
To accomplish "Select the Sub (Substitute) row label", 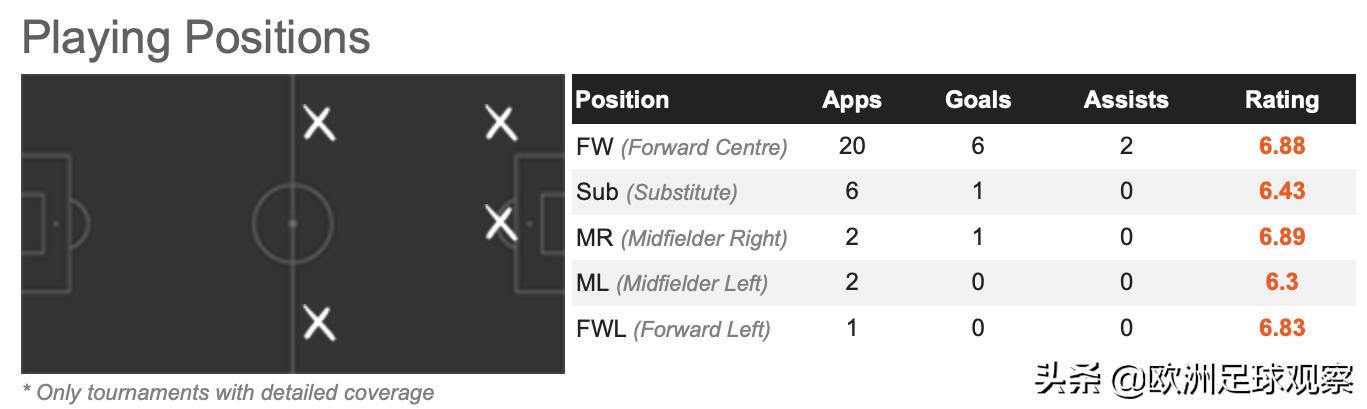I will pyautogui.click(x=657, y=192).
